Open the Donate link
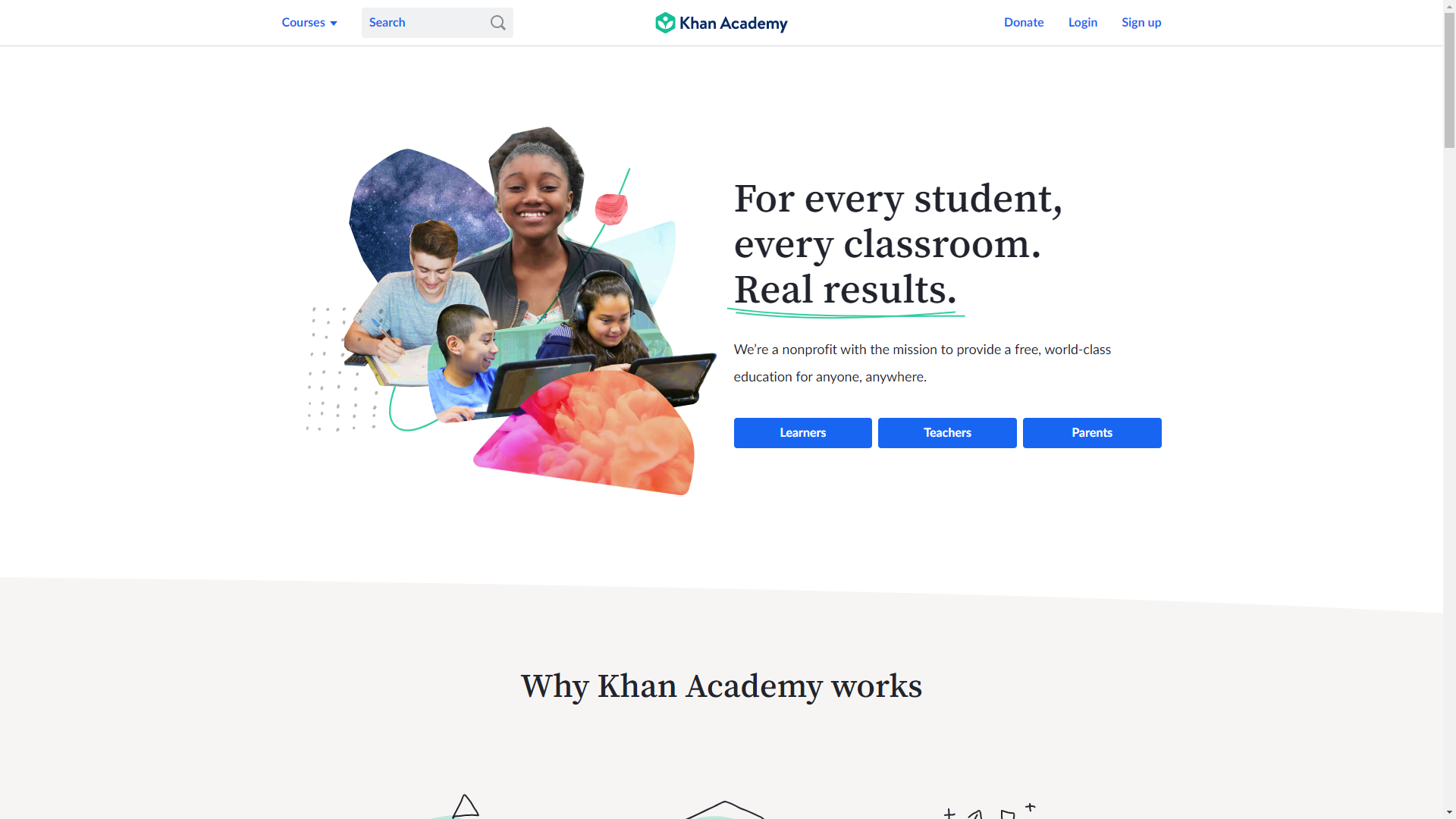This screenshot has width=1456, height=819. 1024,23
